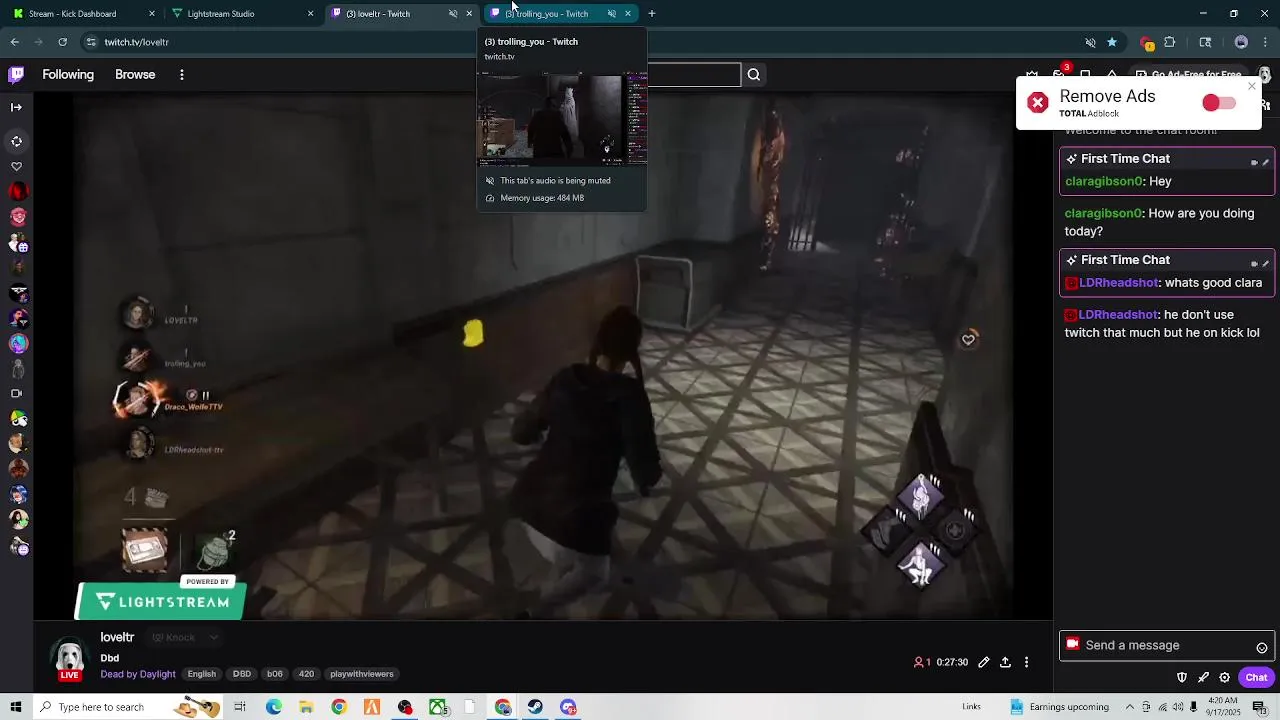The image size is (1280, 720).
Task: Expand the left channel sidebar
Action: point(16,107)
